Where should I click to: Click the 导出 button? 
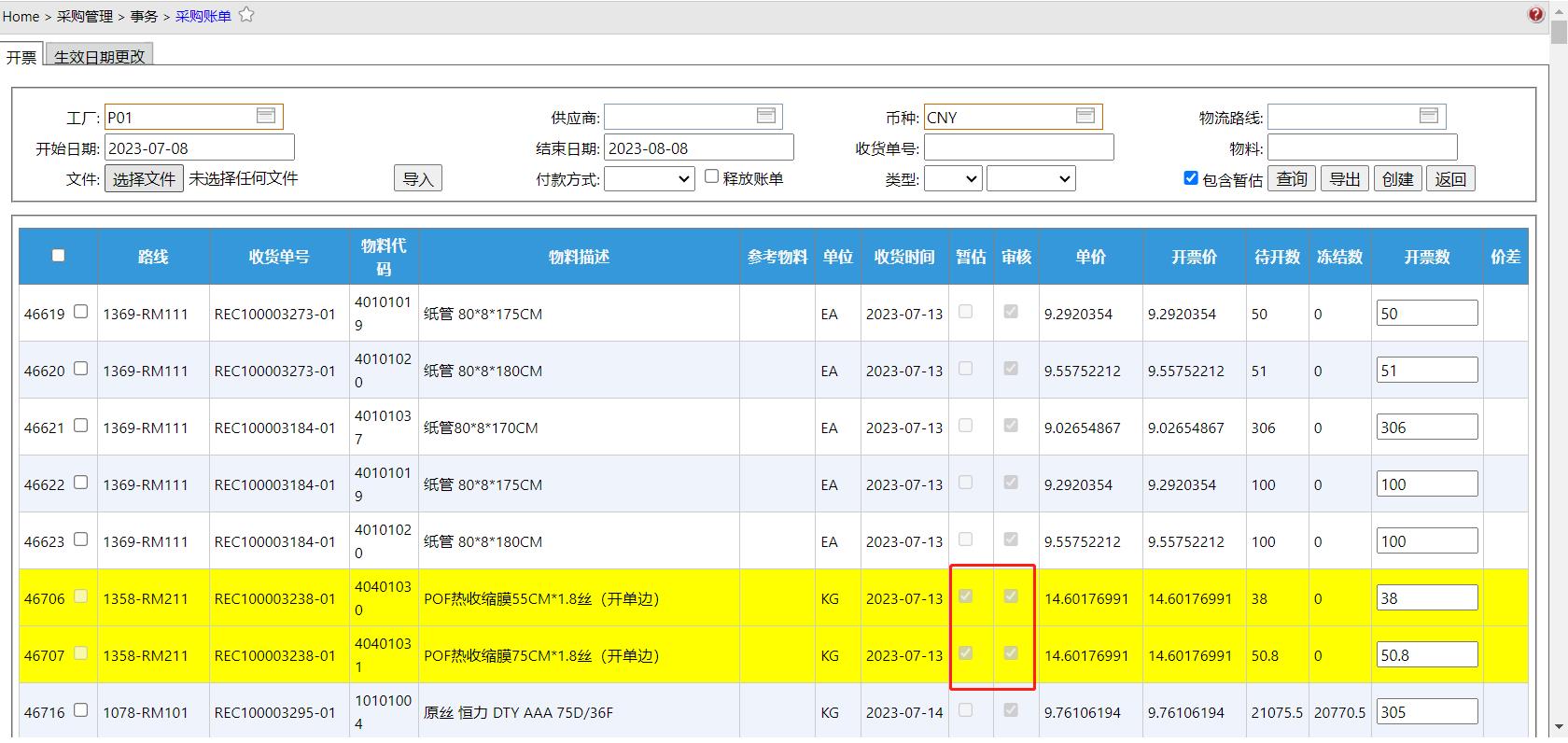[1345, 178]
